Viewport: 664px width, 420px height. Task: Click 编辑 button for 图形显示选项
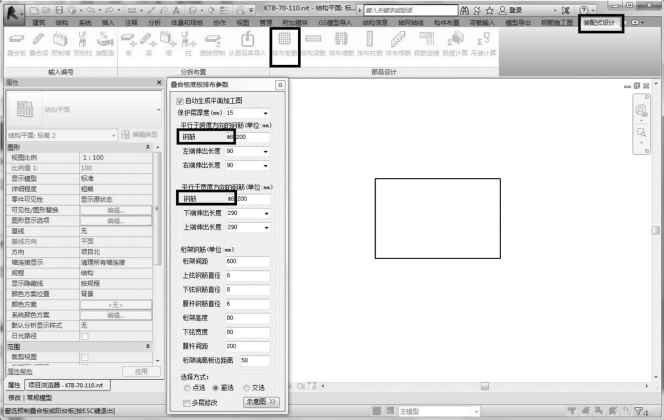(x=116, y=221)
